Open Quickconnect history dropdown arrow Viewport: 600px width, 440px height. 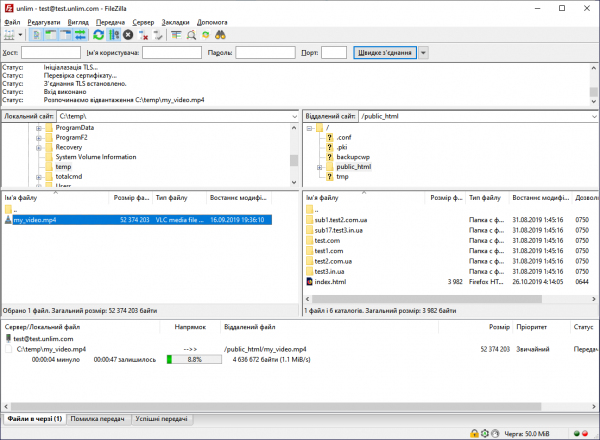tap(424, 52)
